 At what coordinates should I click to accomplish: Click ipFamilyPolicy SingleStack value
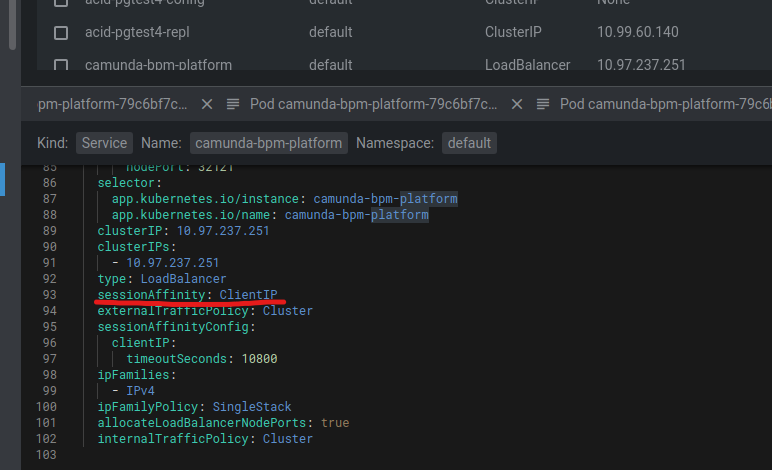(x=252, y=407)
